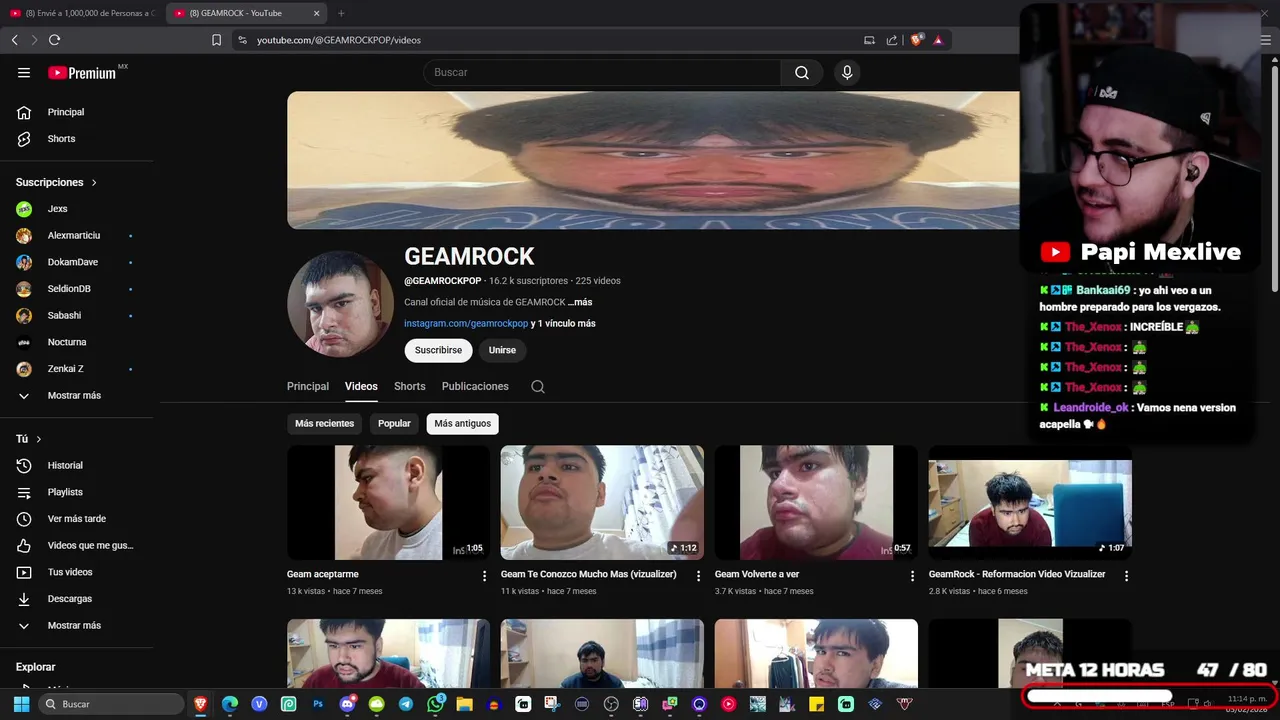The image size is (1280, 720).
Task: Click the cast/media icon in address bar
Action: tap(869, 40)
